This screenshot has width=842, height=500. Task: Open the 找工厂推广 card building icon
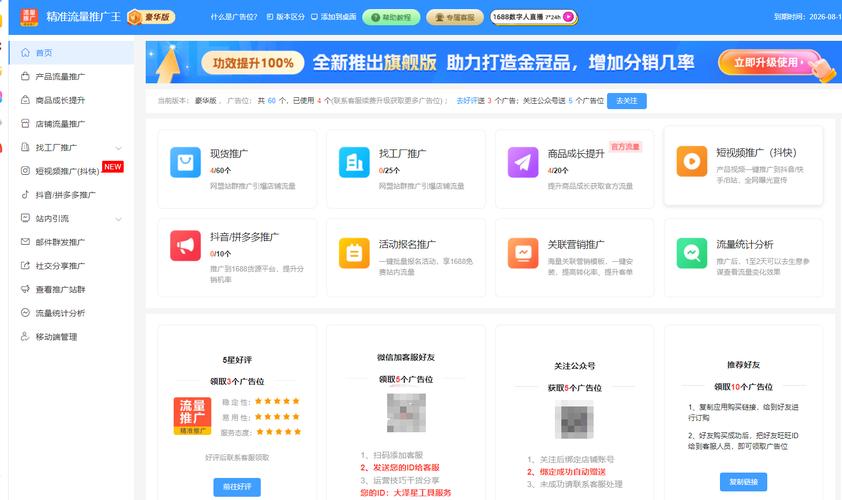[x=354, y=162]
